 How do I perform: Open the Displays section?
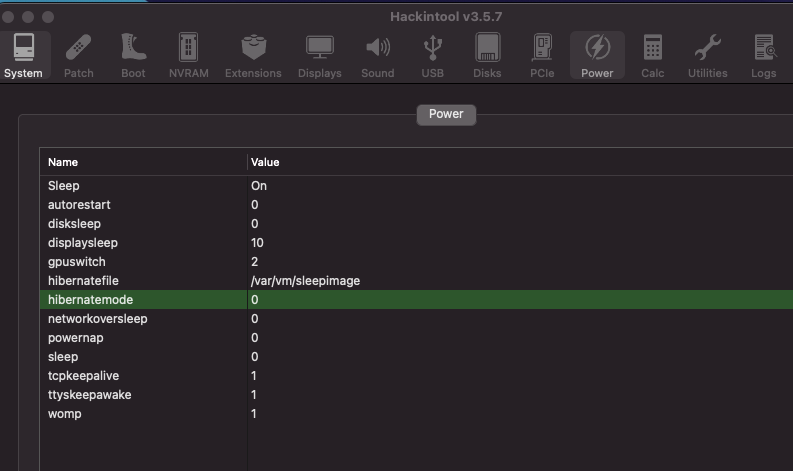(x=319, y=55)
